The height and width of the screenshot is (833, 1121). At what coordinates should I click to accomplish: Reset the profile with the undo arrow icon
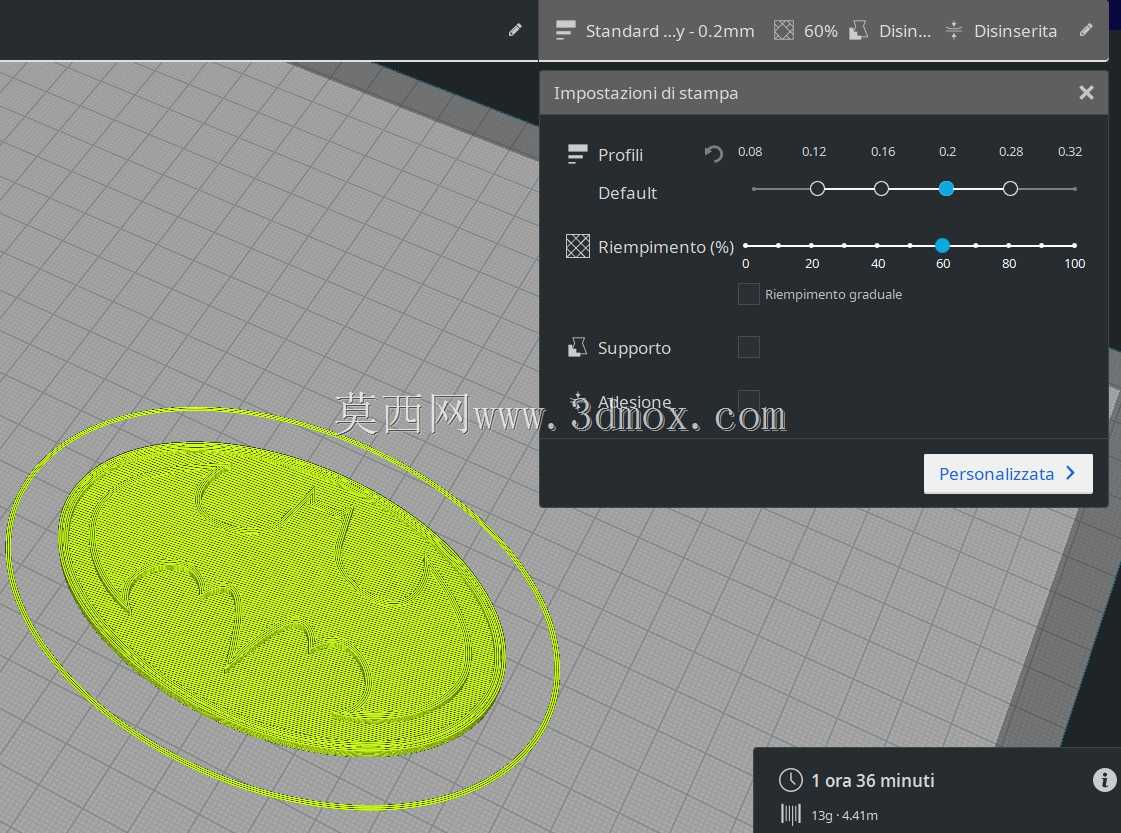coord(713,153)
